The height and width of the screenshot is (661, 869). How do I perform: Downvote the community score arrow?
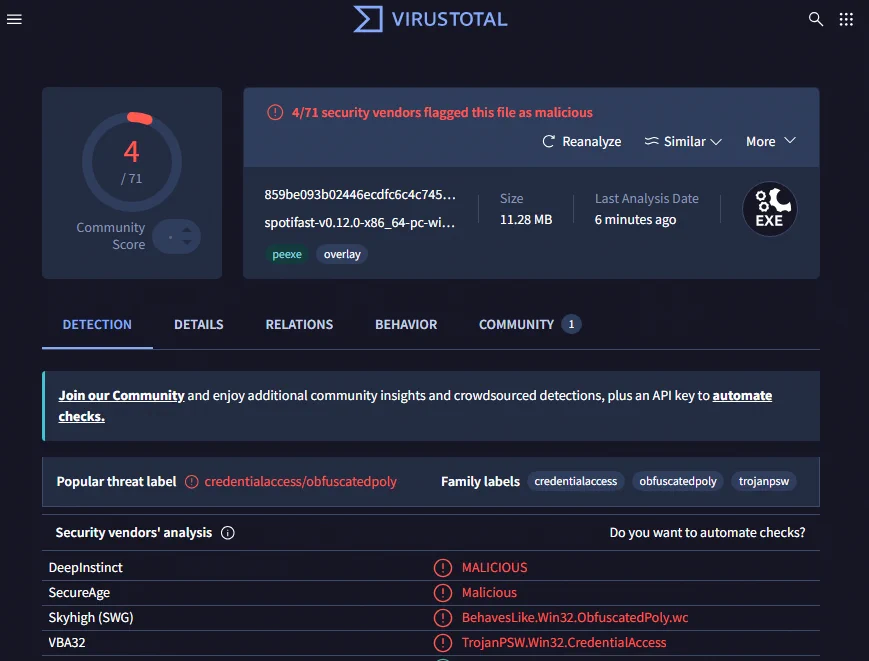[x=187, y=242]
